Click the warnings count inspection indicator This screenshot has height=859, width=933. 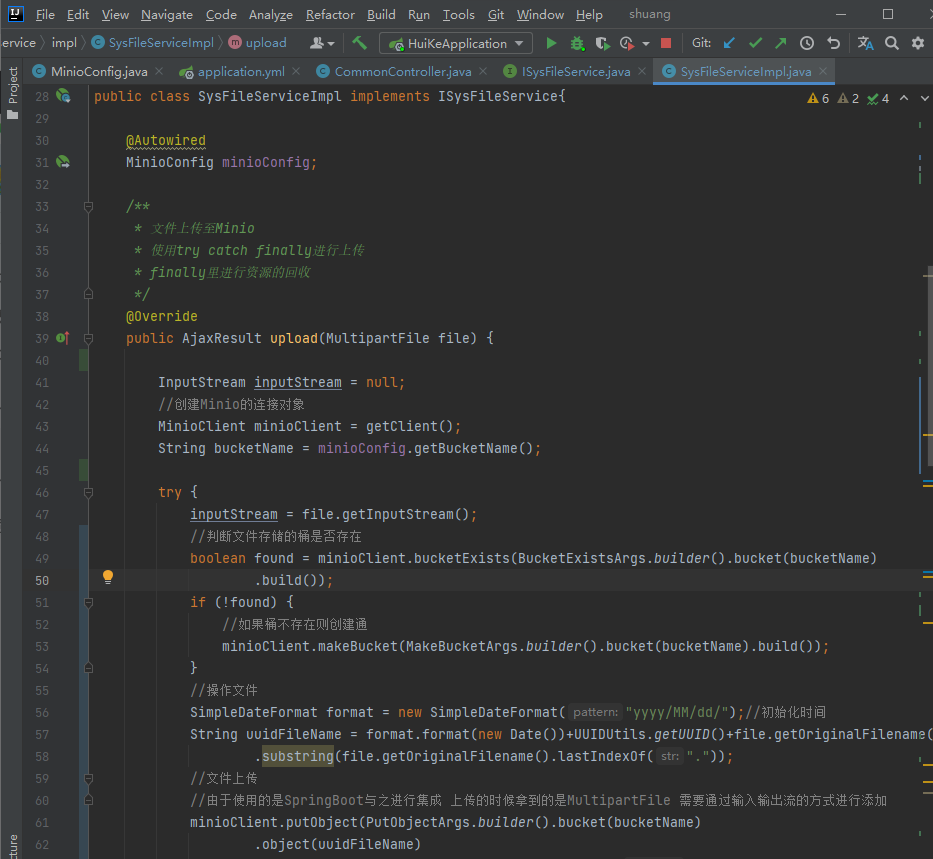(x=818, y=98)
